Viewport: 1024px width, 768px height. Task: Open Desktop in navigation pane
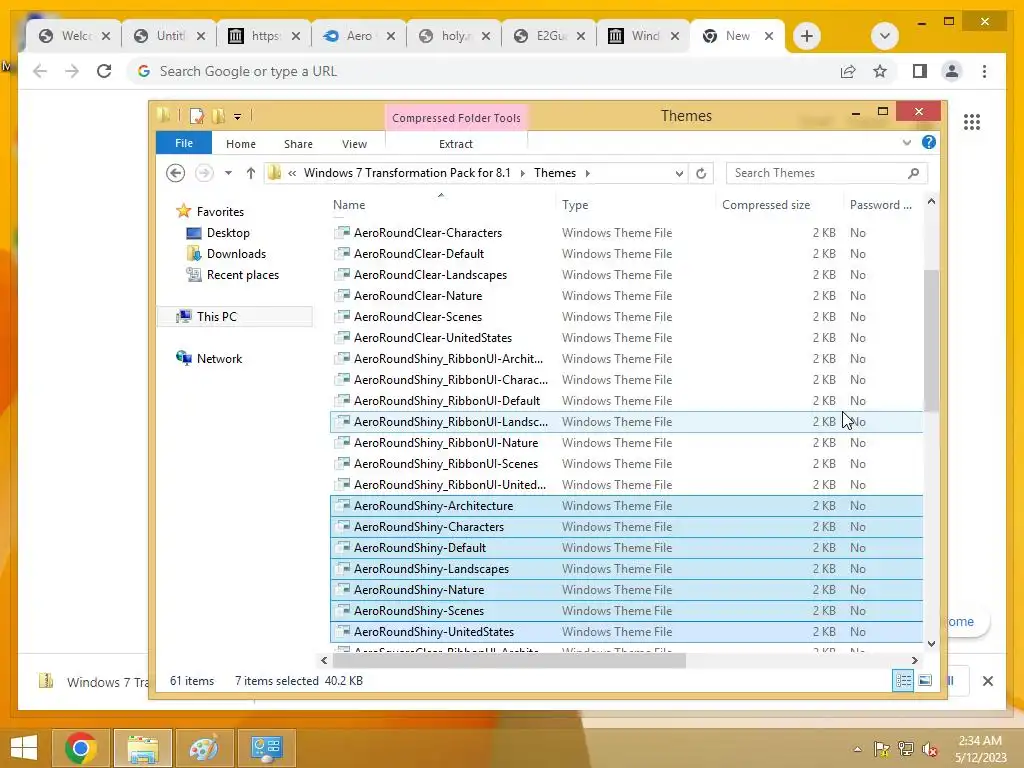228,233
